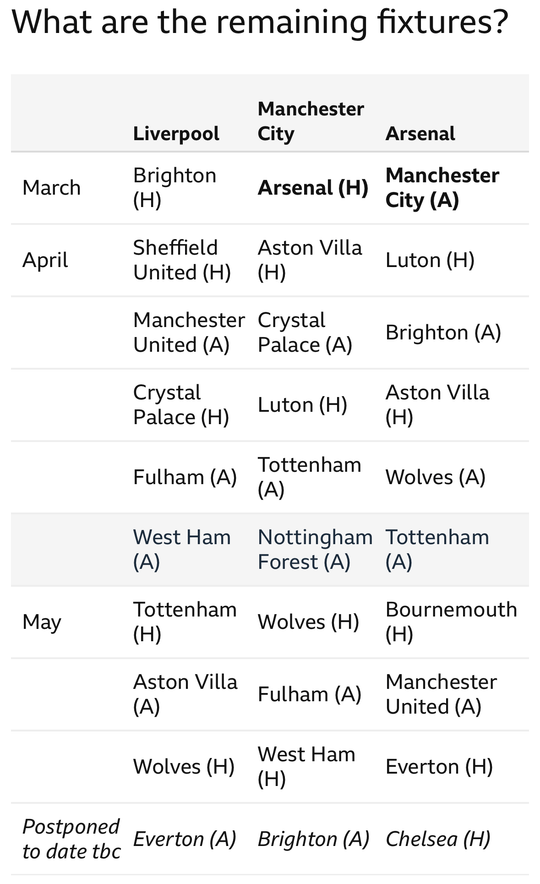Select the Fulham (A) Liverpool fixture
540x884 pixels.
tap(185, 478)
